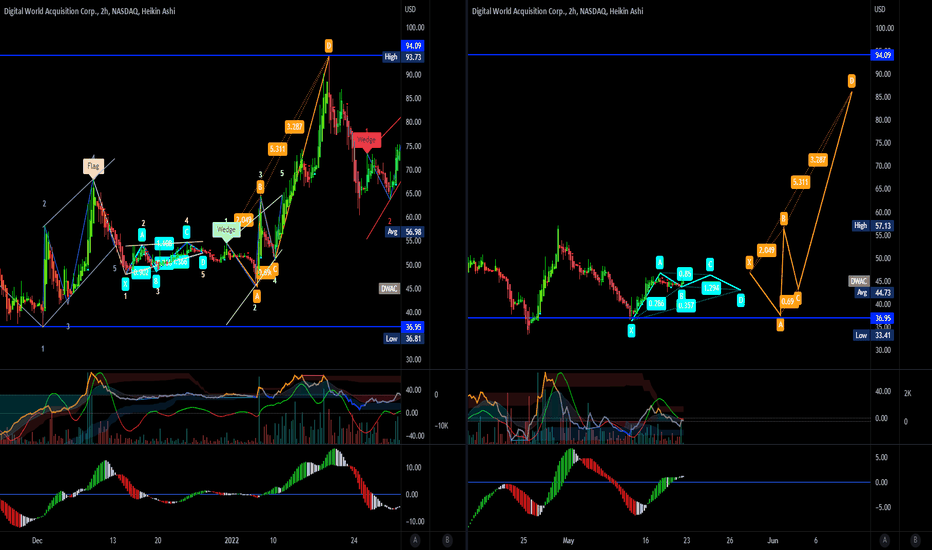Click blue '94.09' line label on right chart
The width and height of the screenshot is (932, 550).
882,55
